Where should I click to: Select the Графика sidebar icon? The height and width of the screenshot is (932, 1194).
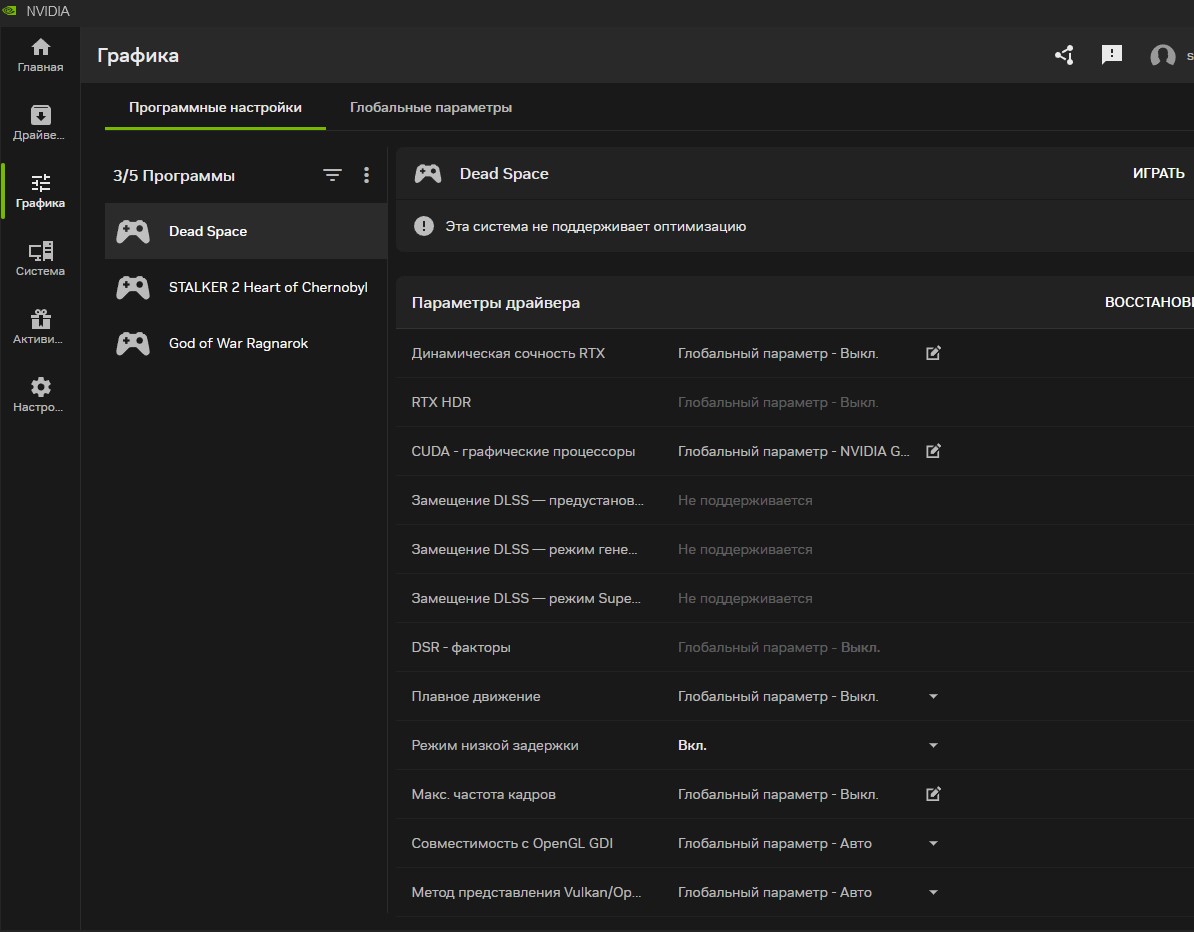pyautogui.click(x=40, y=190)
